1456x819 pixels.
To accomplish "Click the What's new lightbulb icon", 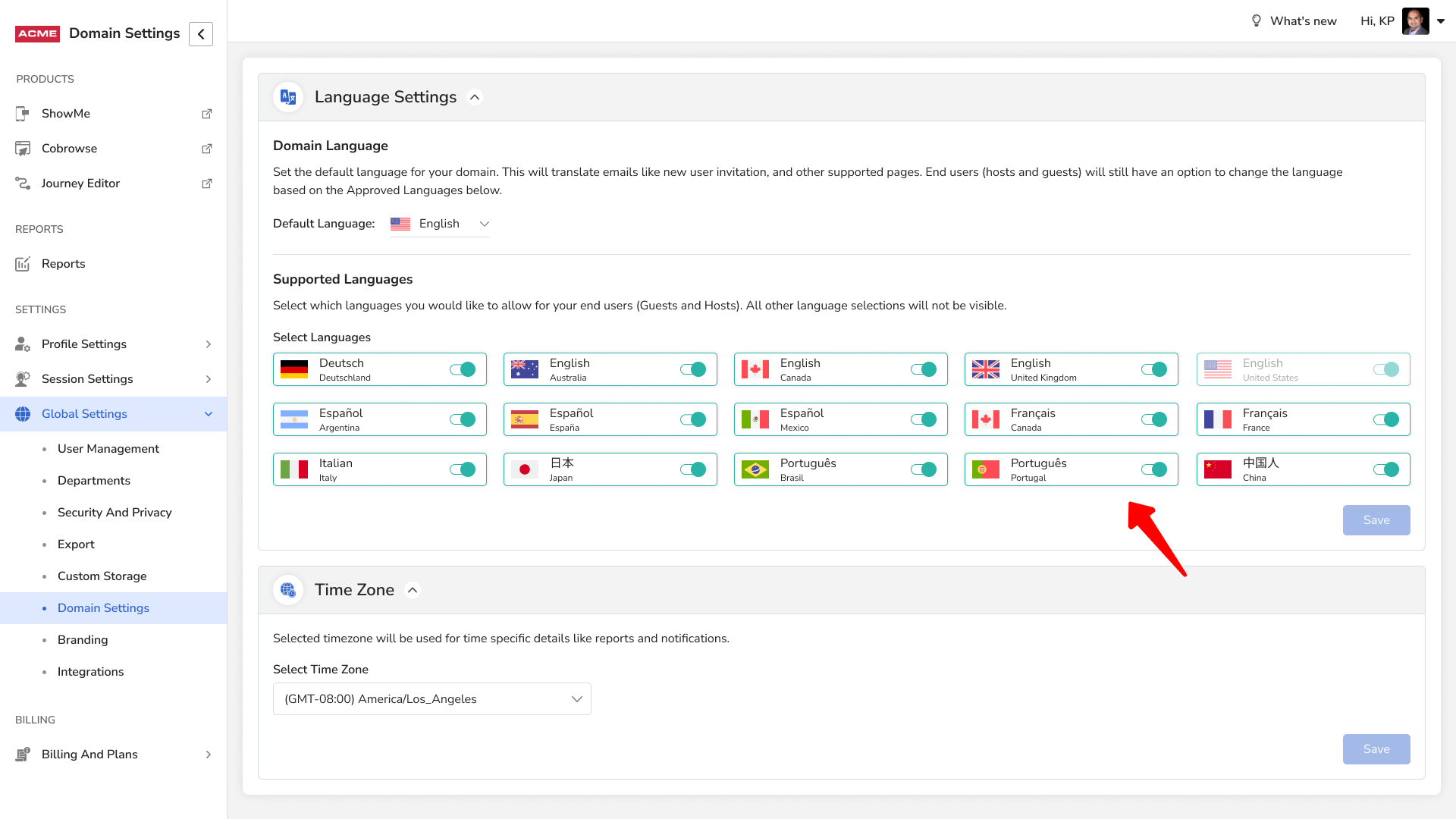I will (1256, 21).
